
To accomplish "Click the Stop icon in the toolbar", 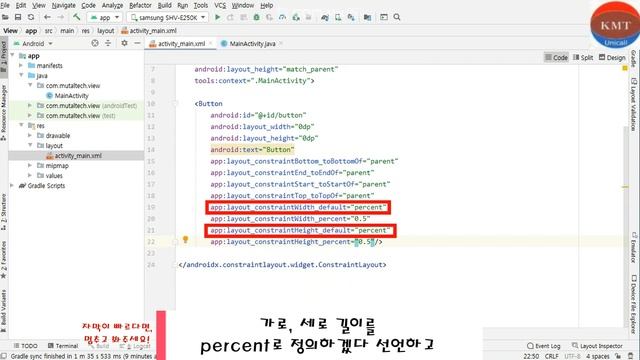I will [309, 17].
